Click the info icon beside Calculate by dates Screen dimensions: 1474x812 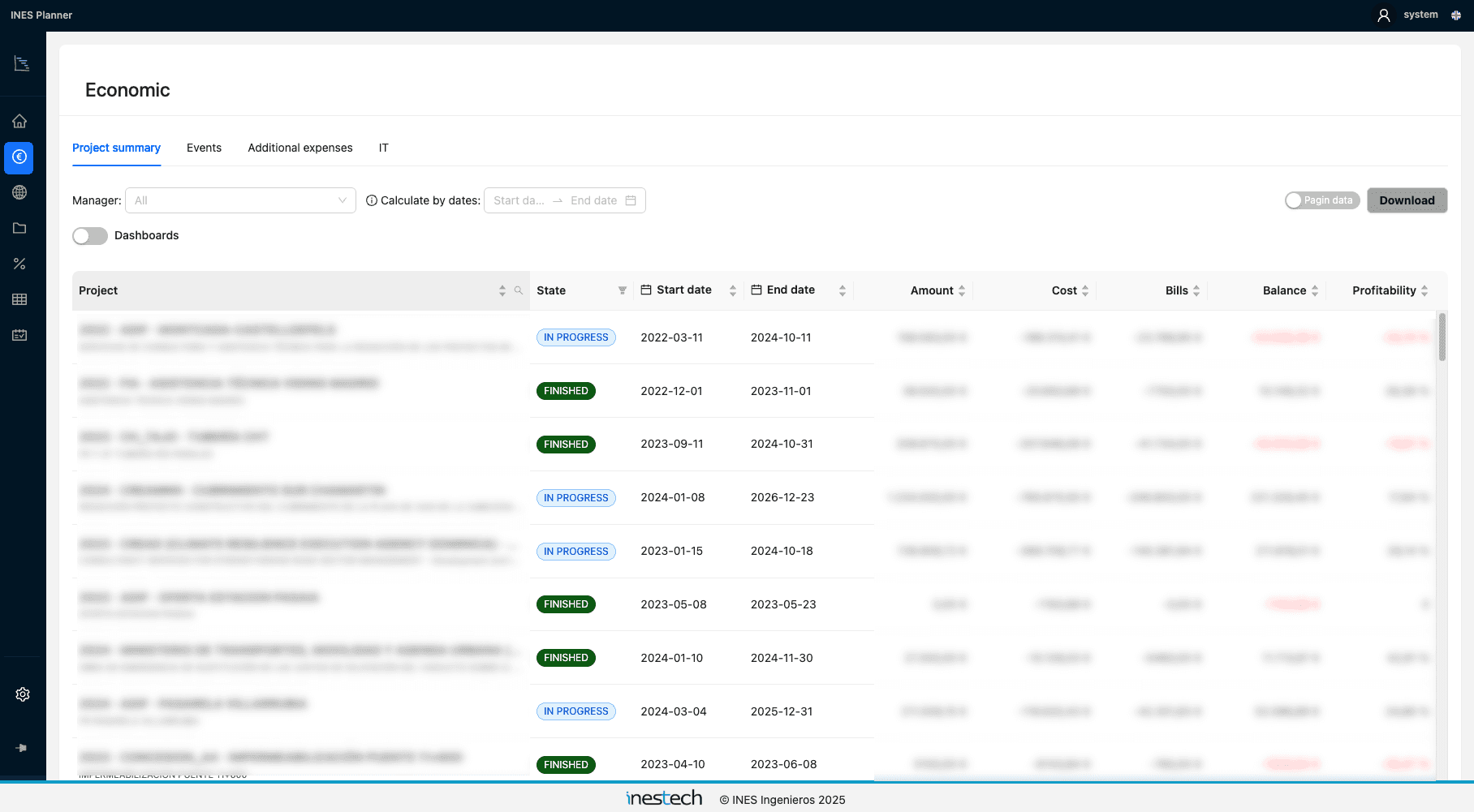(x=372, y=200)
